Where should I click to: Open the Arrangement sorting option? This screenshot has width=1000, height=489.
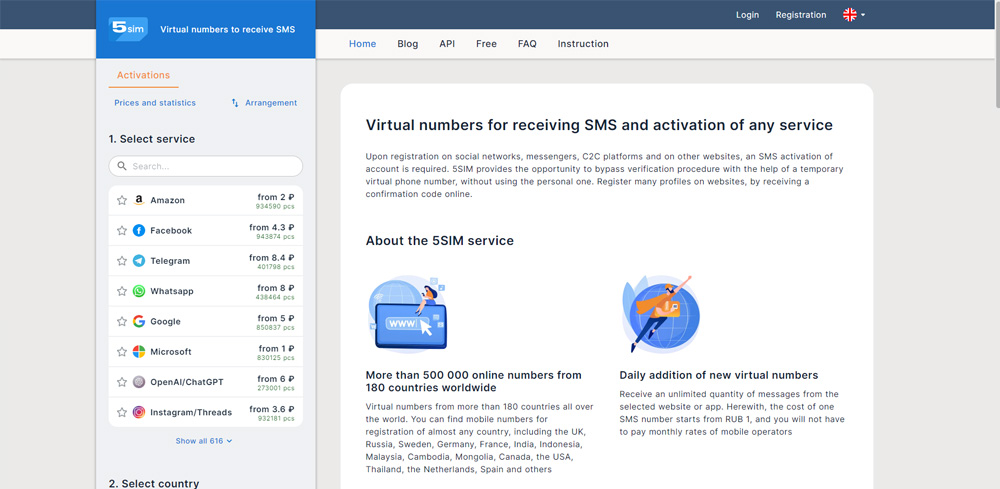[x=264, y=103]
